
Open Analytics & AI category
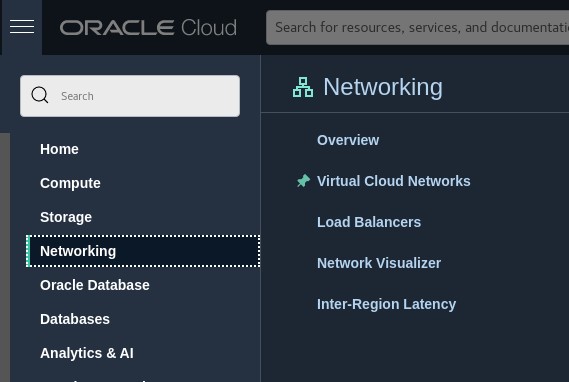[87, 353]
